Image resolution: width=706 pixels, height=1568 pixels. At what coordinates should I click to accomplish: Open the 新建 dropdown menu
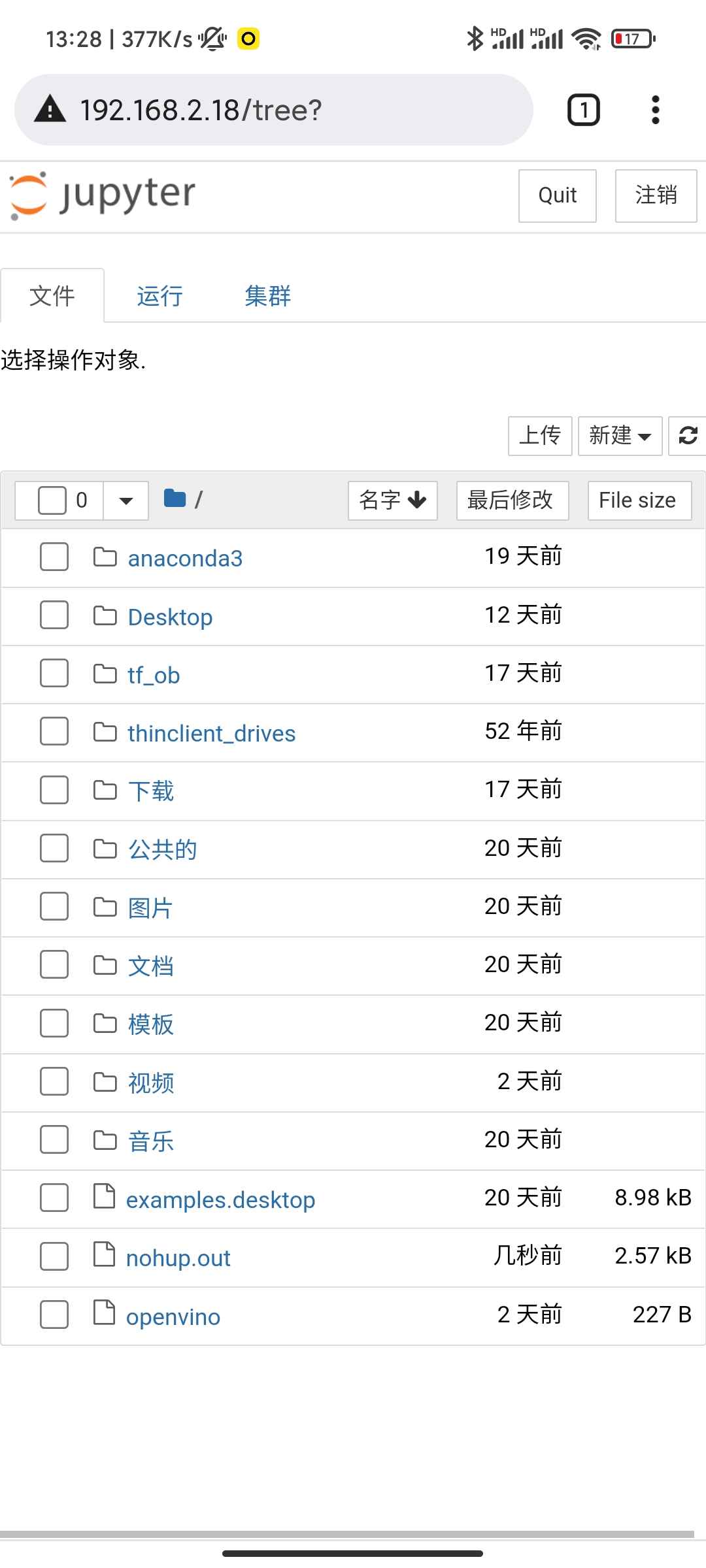pos(619,436)
